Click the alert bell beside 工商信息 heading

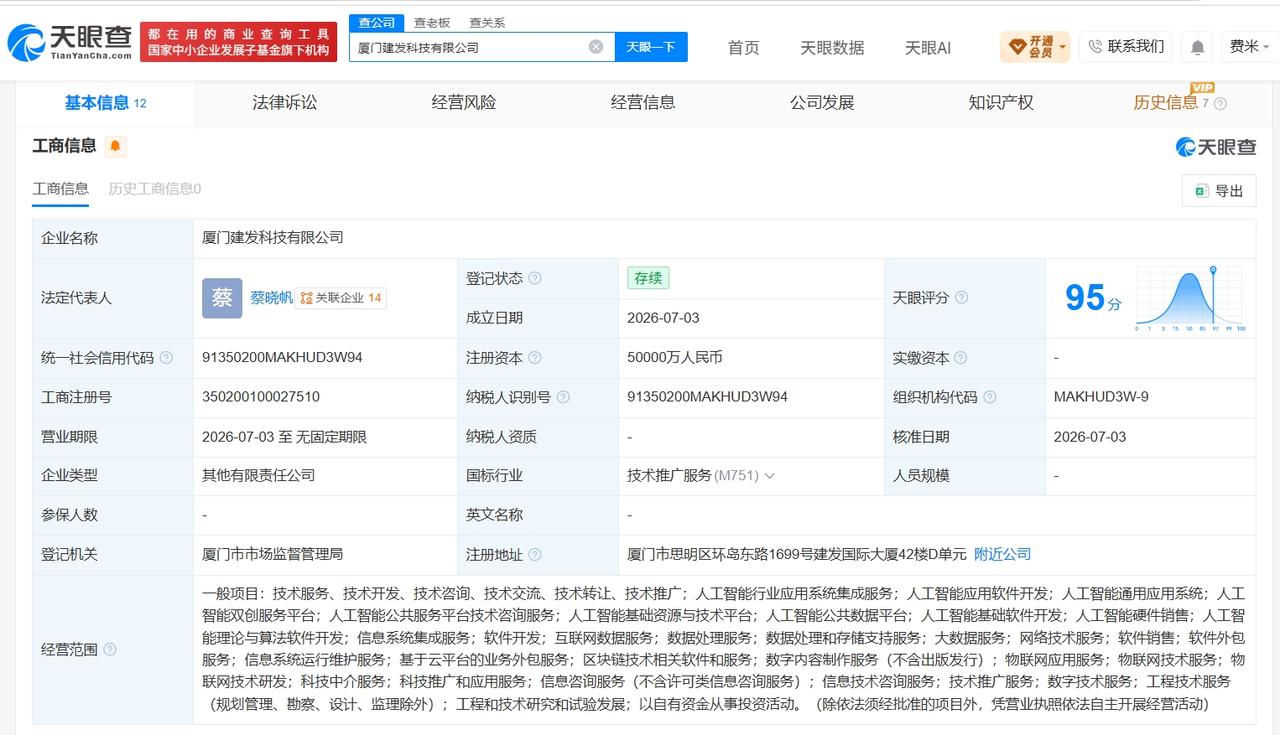115,147
